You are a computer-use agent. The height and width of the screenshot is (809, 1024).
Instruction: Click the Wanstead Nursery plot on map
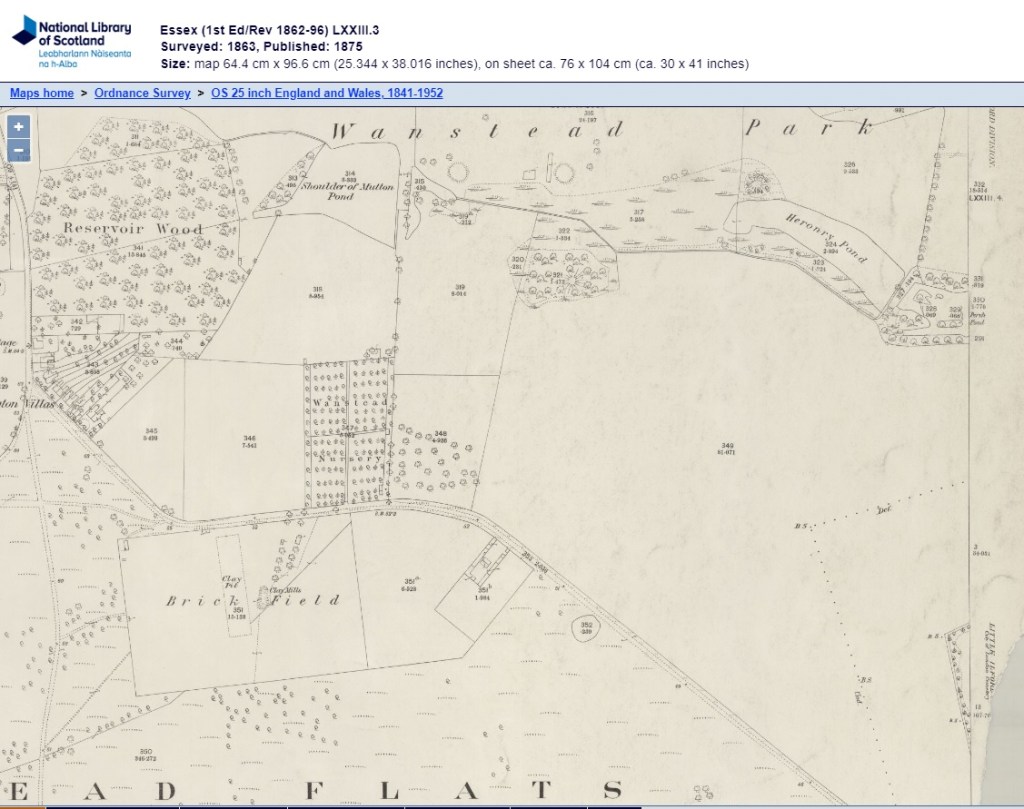[346, 430]
